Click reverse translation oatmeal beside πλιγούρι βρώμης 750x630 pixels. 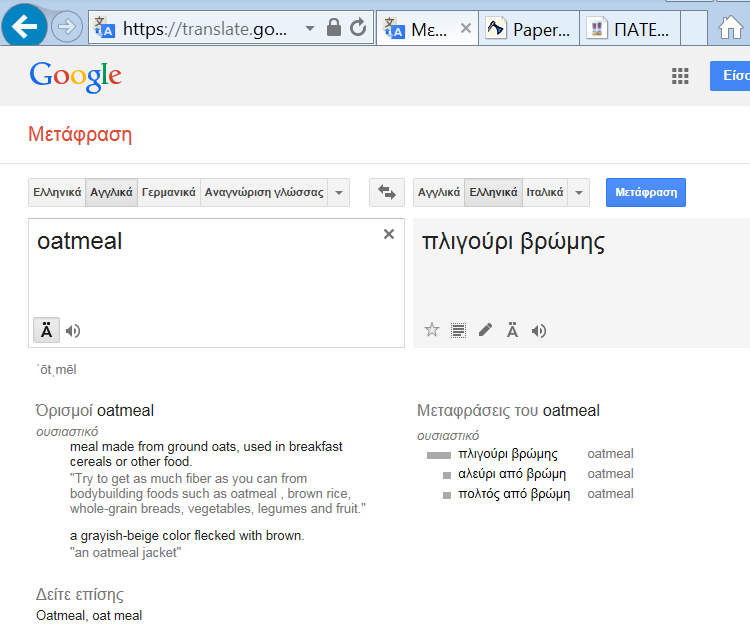[610, 453]
